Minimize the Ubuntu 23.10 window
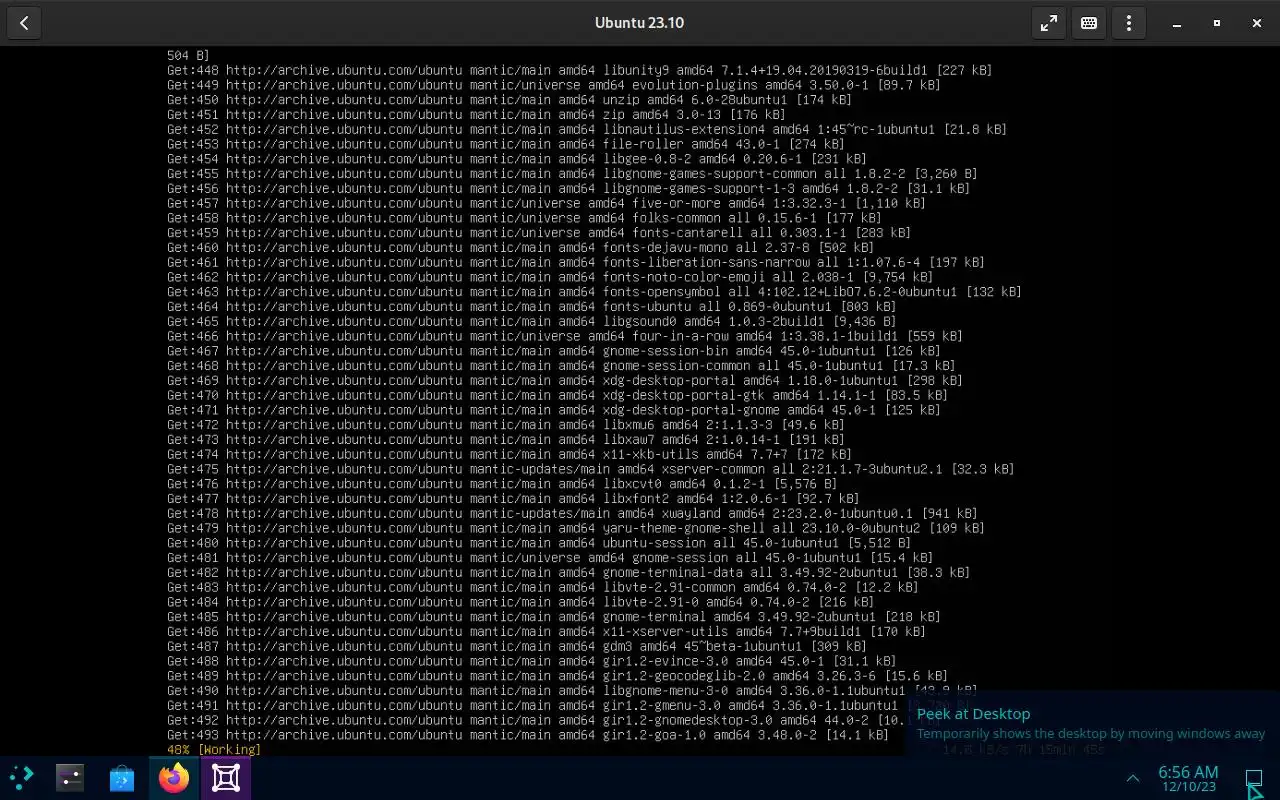Viewport: 1280px width, 800px height. (x=1177, y=23)
